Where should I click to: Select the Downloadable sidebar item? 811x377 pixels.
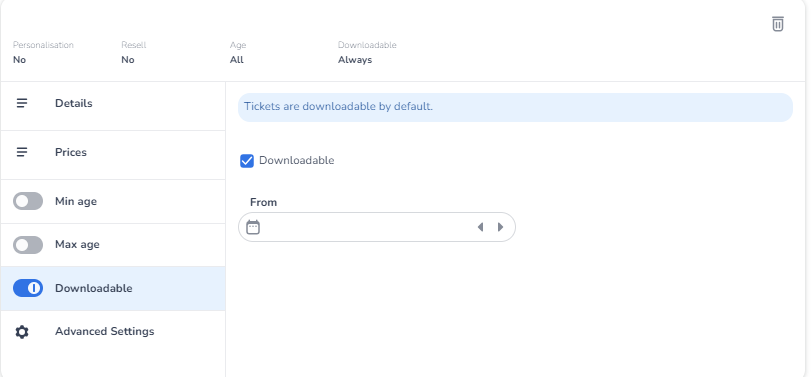tap(113, 288)
